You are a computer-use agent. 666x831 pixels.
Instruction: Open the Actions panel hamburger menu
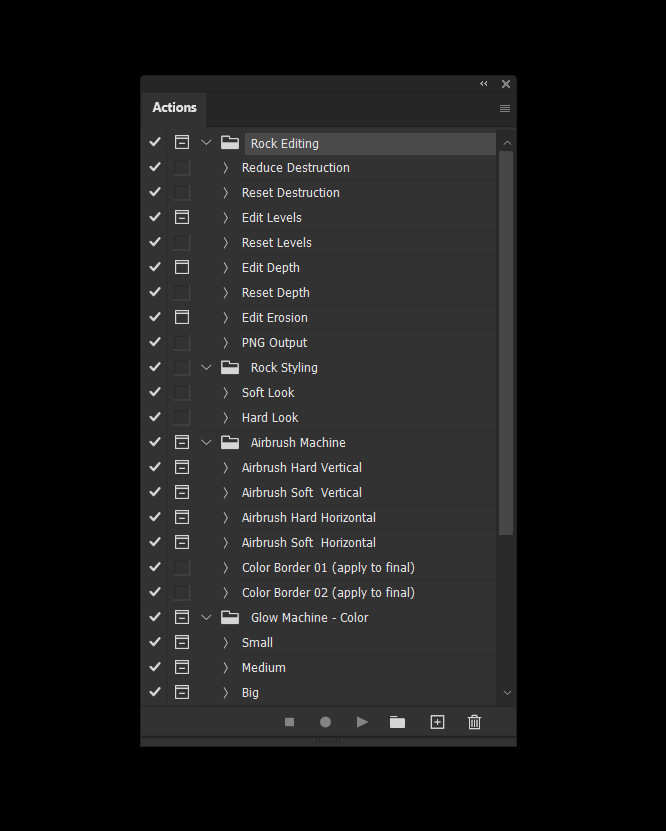pos(505,108)
